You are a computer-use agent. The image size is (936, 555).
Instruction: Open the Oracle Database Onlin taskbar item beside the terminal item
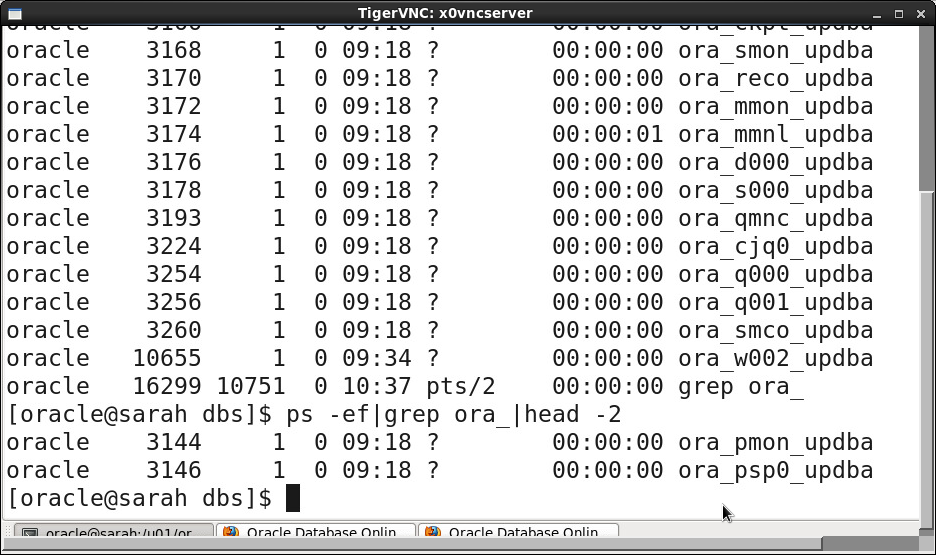(316, 531)
